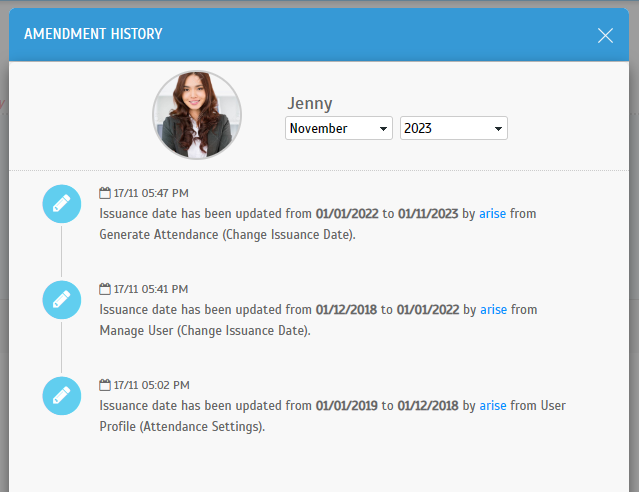Click the pencil icon for 05:47 PM entry
The width and height of the screenshot is (639, 492).
[62, 204]
